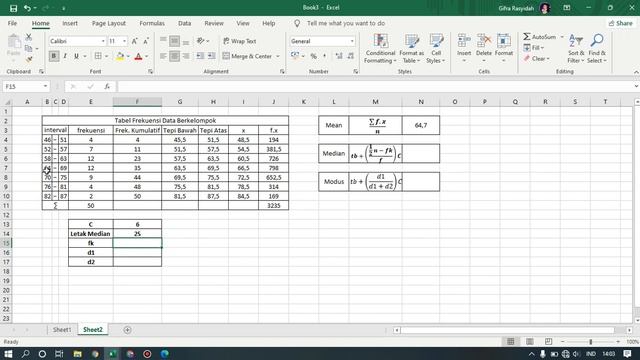Align text to the left
This screenshot has width=640, height=360.
(163, 56)
